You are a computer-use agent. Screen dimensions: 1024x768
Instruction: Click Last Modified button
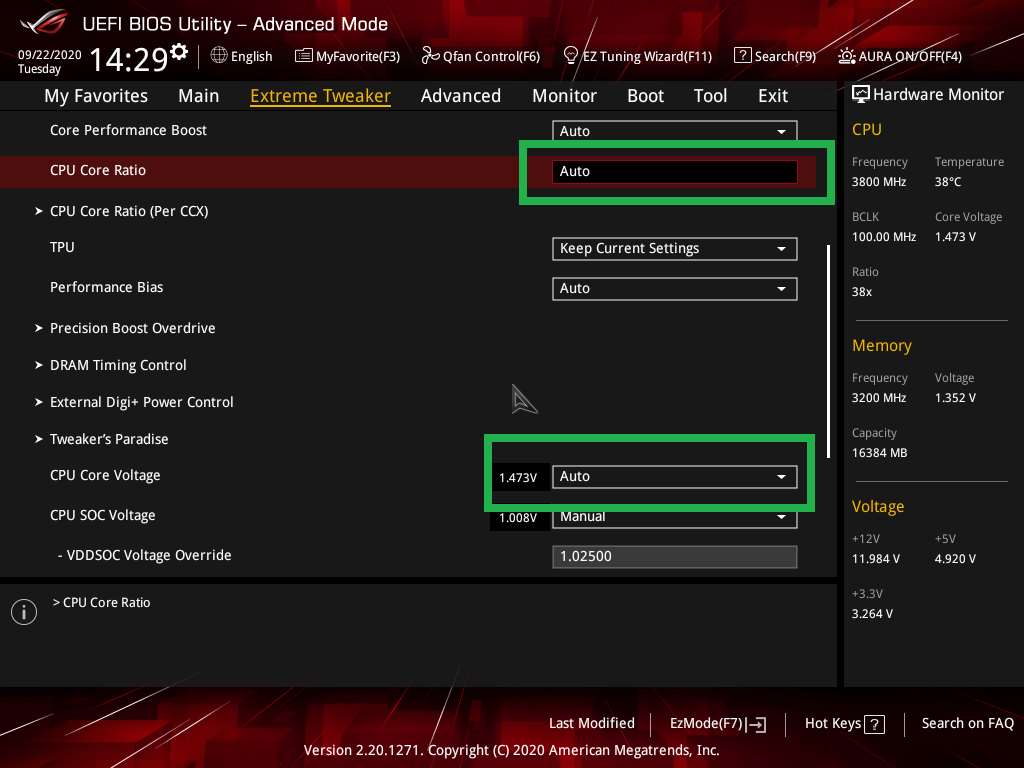pos(592,723)
